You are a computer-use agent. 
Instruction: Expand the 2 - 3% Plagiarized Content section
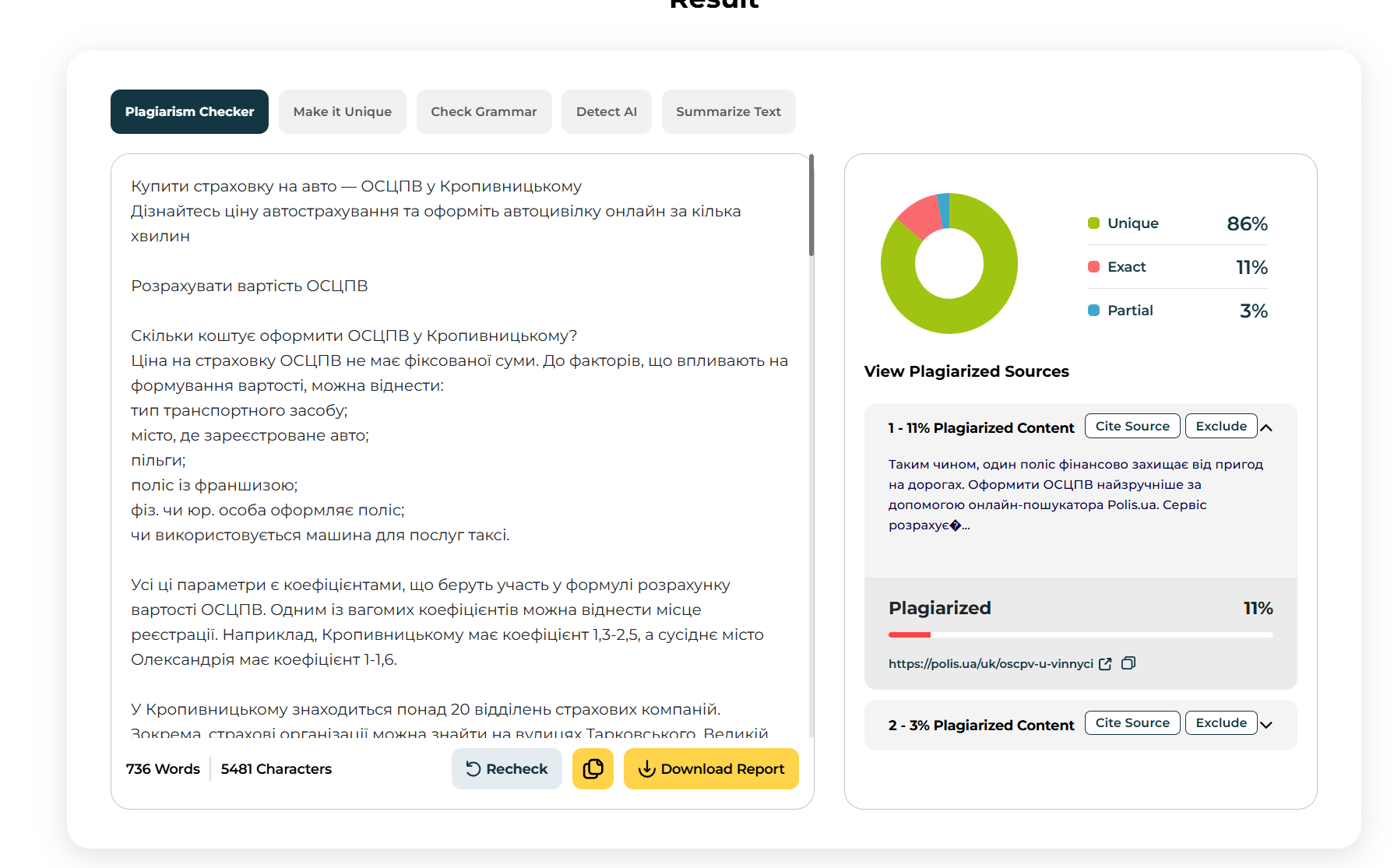tap(1266, 725)
